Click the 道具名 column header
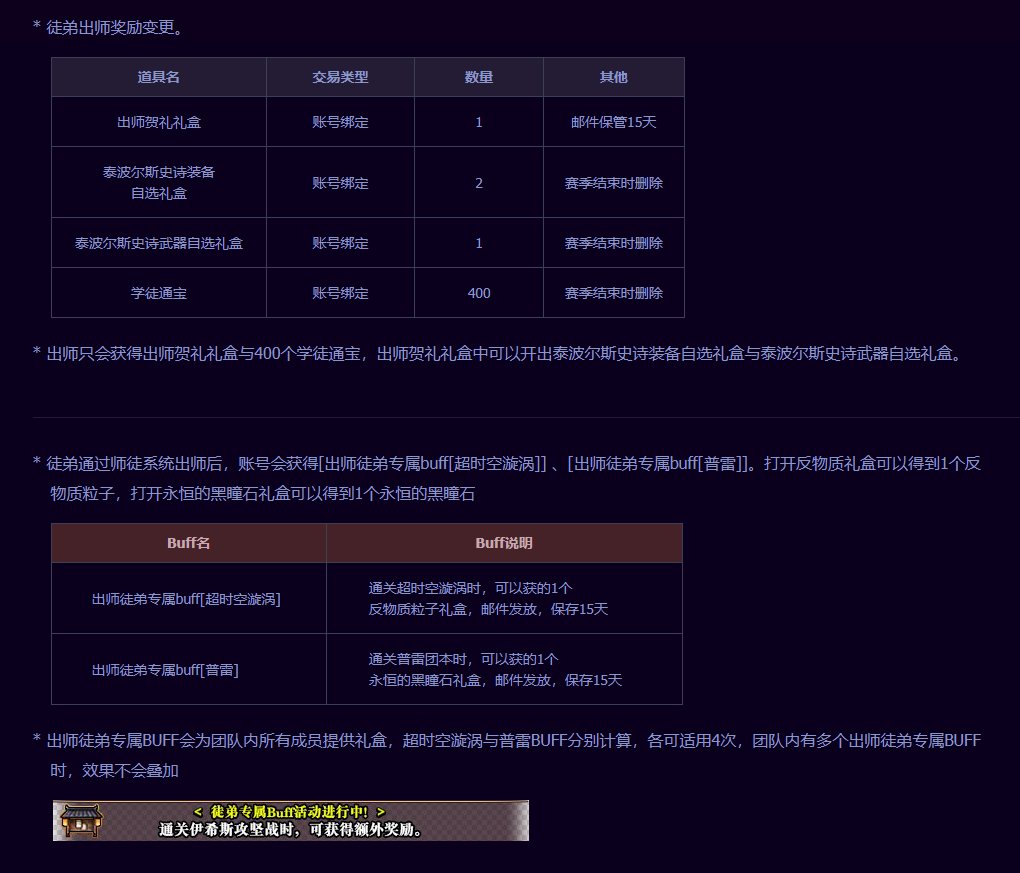 (159, 77)
